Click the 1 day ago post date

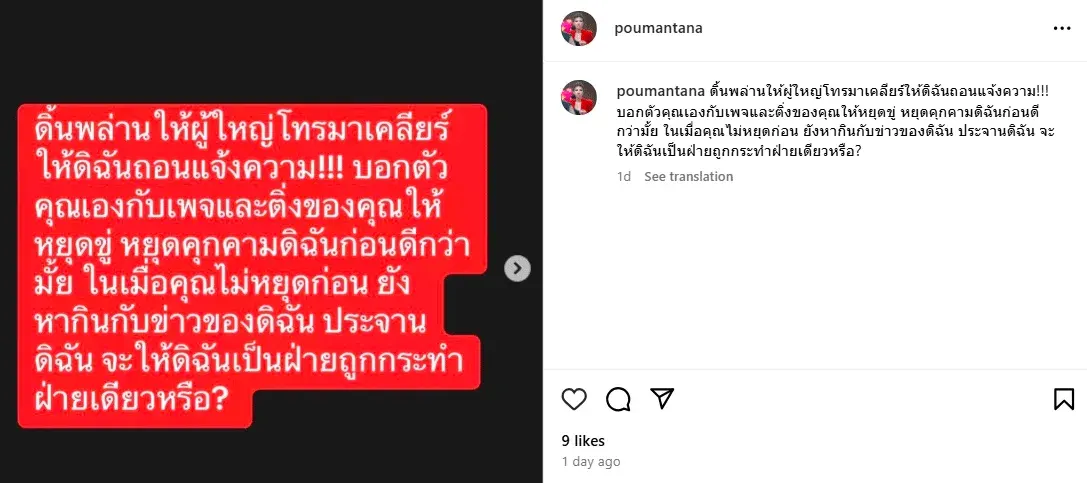click(x=591, y=462)
